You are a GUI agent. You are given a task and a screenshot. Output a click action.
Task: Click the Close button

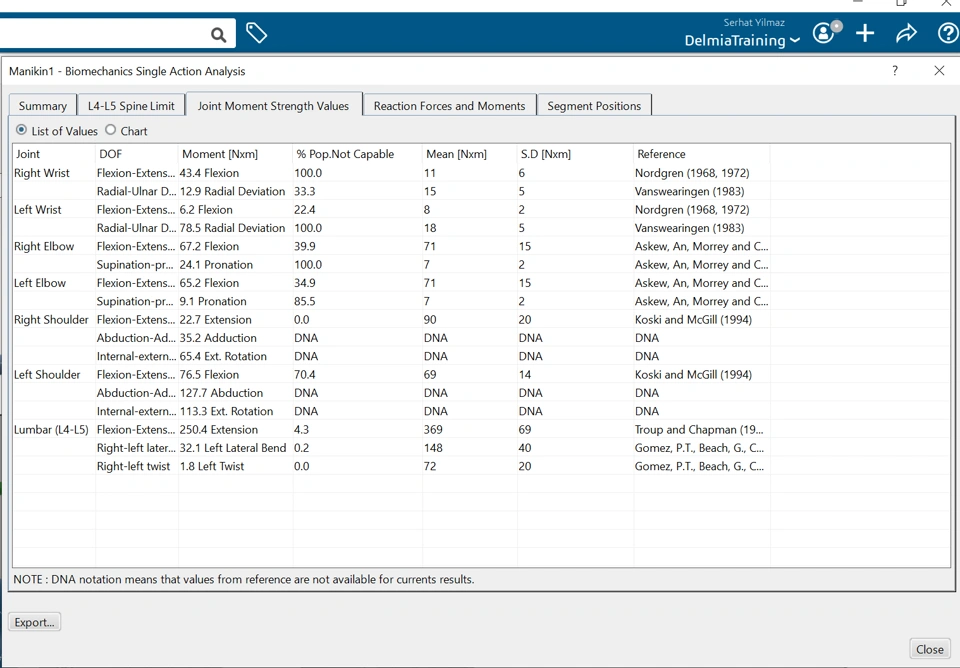pyautogui.click(x=929, y=649)
